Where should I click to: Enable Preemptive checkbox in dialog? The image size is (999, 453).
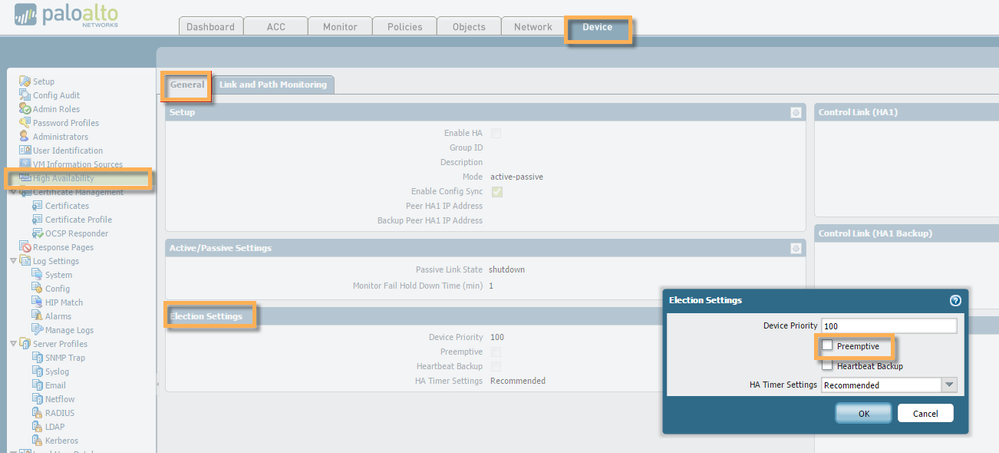pyautogui.click(x=827, y=346)
